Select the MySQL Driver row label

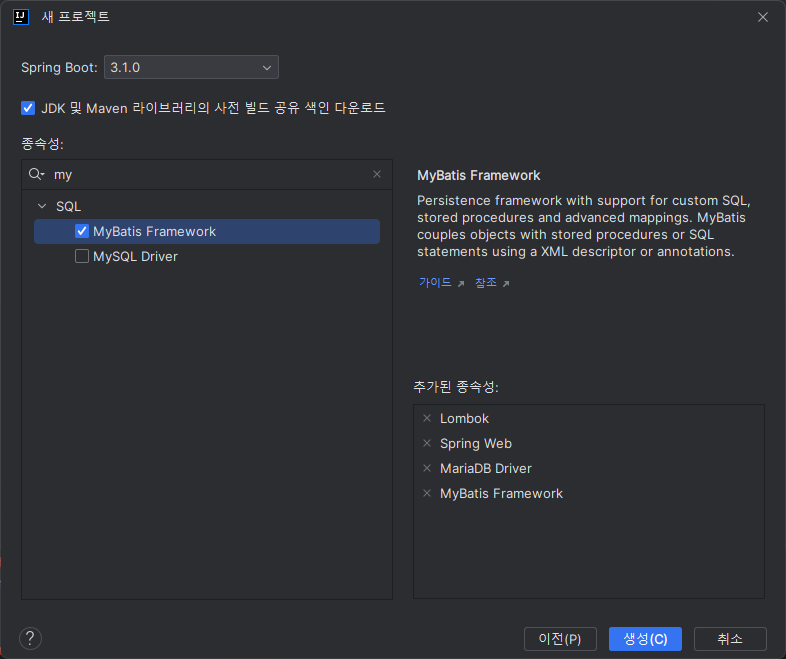pyautogui.click(x=135, y=256)
